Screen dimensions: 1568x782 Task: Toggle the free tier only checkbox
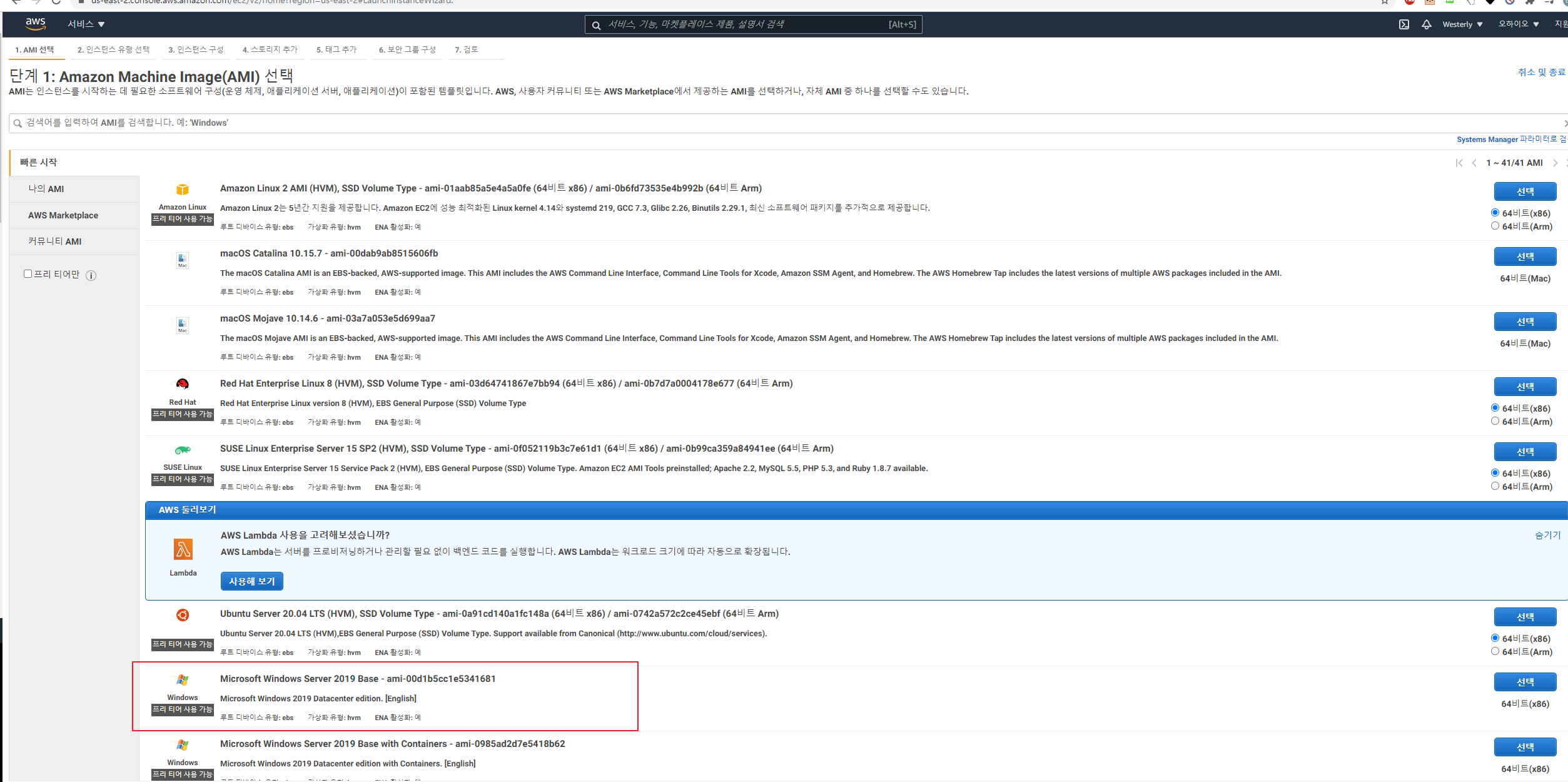click(x=28, y=274)
